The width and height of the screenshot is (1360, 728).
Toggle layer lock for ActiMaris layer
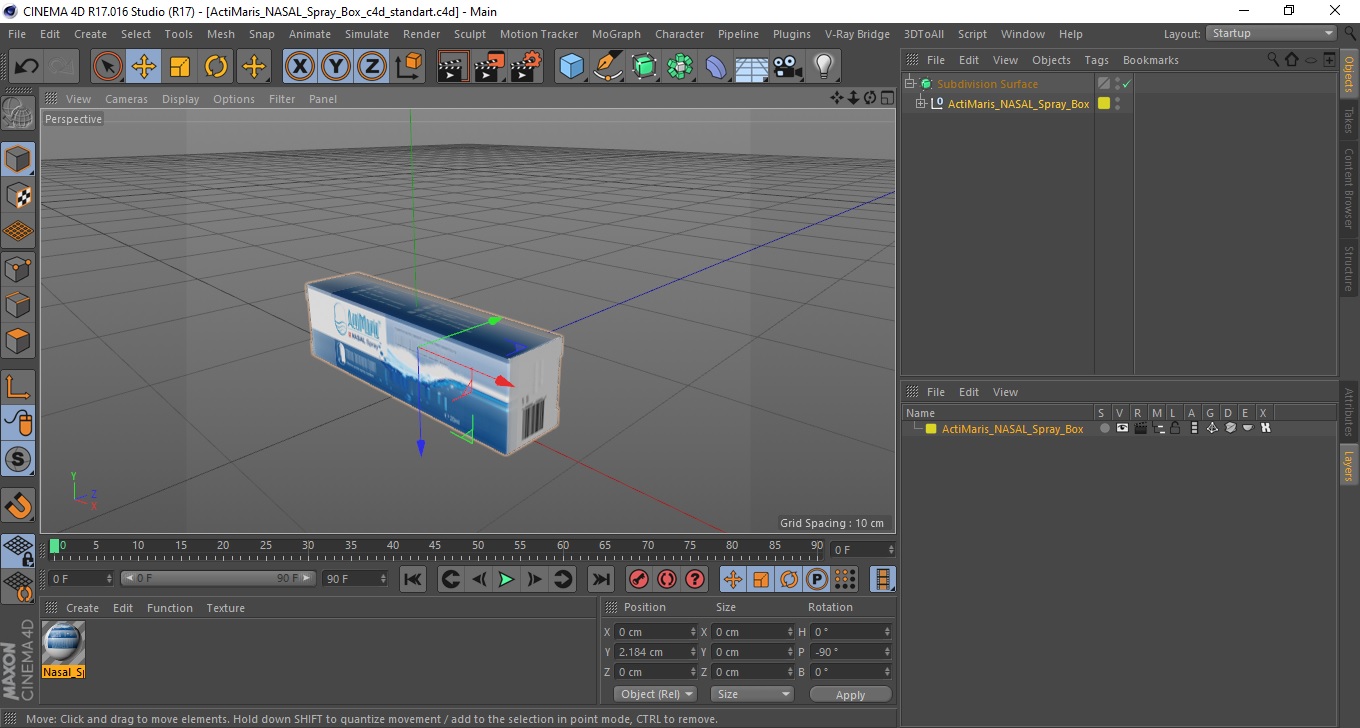tap(1176, 428)
